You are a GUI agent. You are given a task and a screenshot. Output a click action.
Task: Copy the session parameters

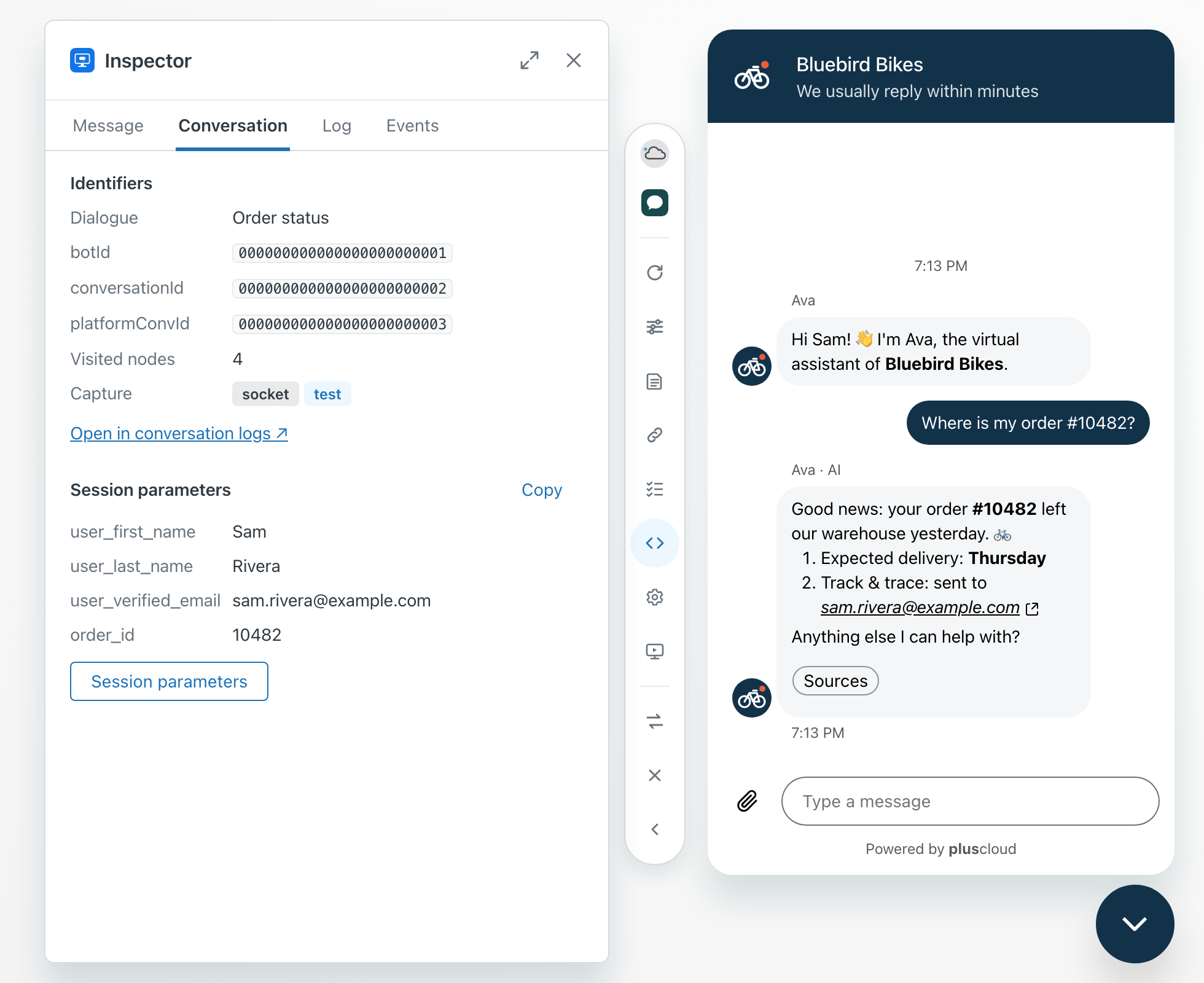point(542,490)
